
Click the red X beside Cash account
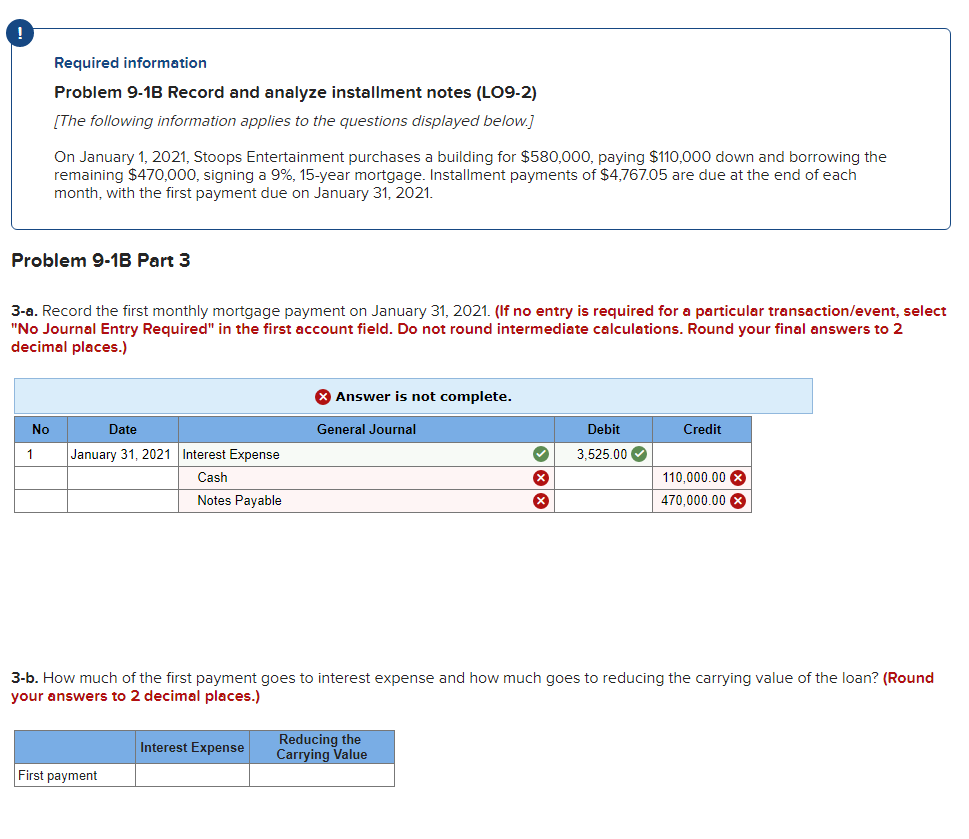click(x=540, y=477)
